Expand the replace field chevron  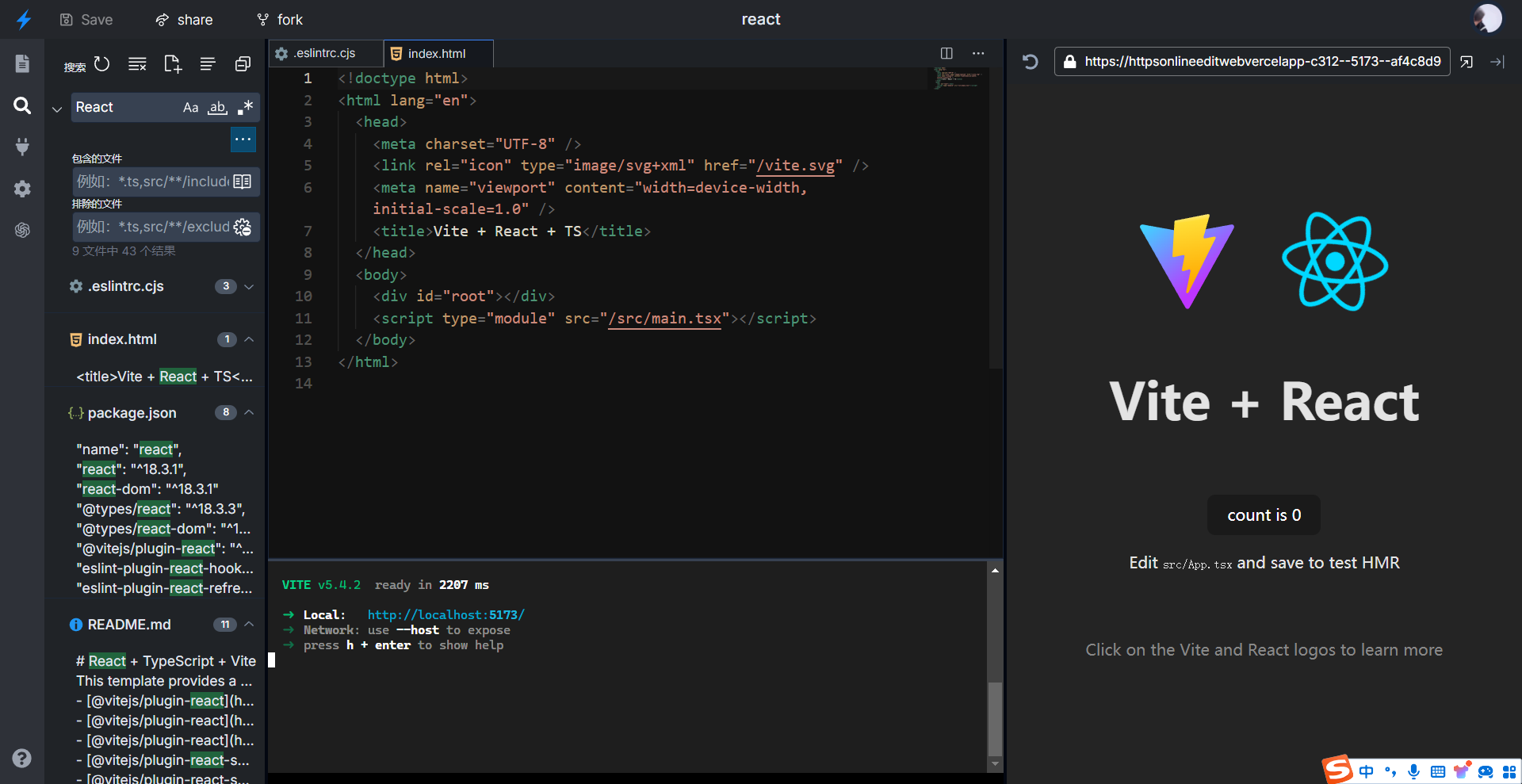pos(57,109)
